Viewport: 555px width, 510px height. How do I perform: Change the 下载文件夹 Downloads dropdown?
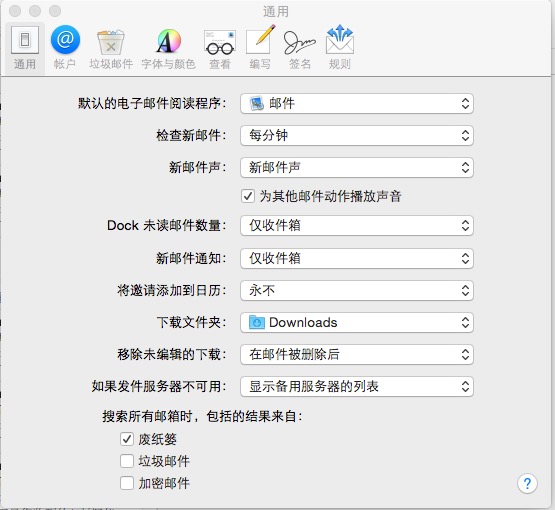(x=357, y=322)
